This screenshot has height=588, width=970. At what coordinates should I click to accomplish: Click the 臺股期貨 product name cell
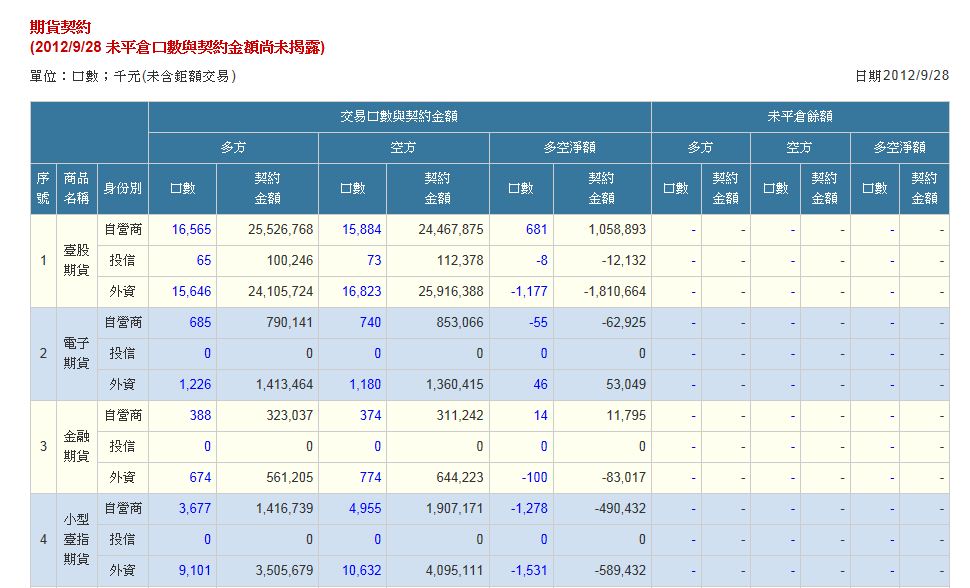(77, 261)
